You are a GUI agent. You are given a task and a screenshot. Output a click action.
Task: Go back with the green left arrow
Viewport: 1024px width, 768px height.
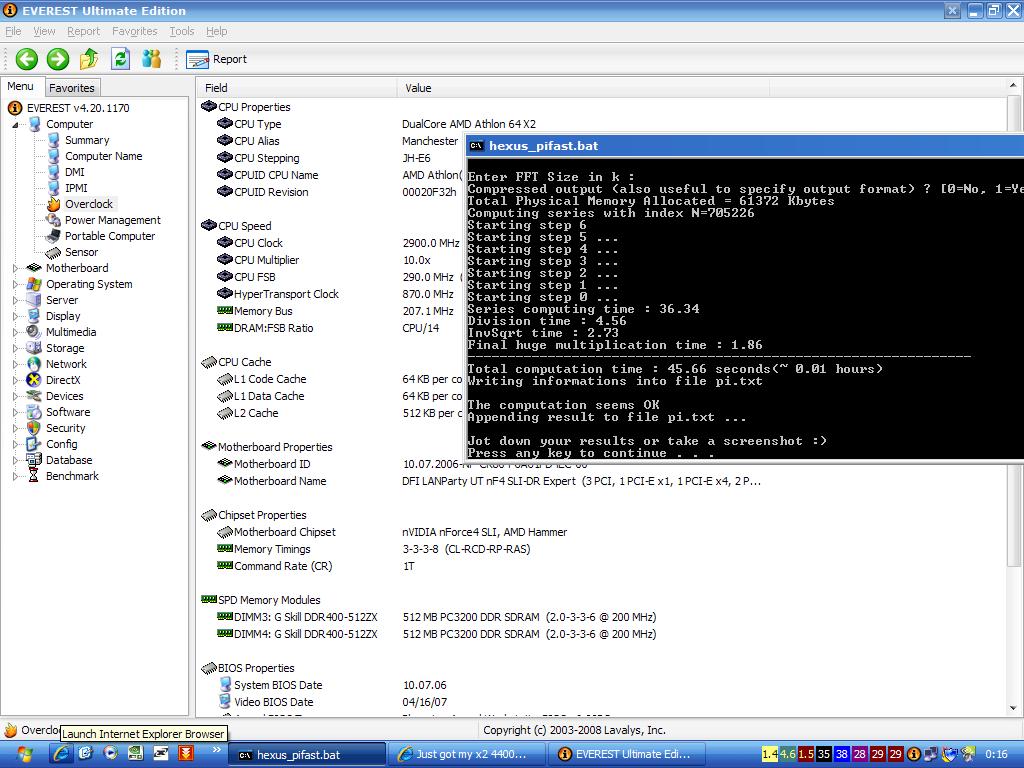[x=27, y=59]
